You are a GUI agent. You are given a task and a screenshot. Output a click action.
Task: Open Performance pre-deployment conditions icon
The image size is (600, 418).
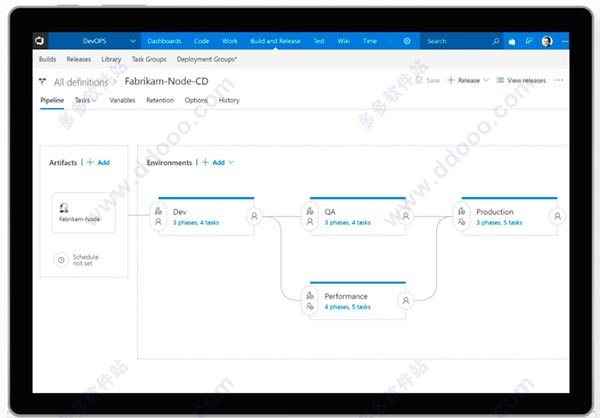coord(310,301)
